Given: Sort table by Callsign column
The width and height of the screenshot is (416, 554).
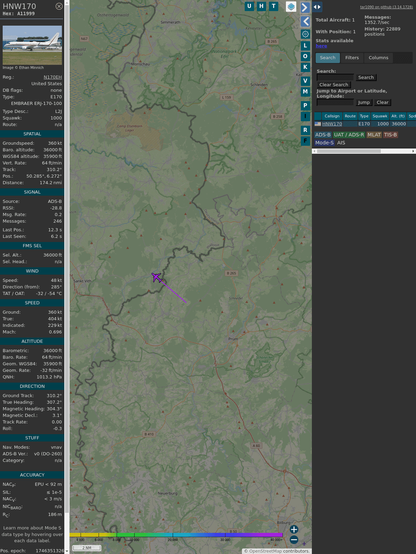Looking at the screenshot, I should point(332,116).
